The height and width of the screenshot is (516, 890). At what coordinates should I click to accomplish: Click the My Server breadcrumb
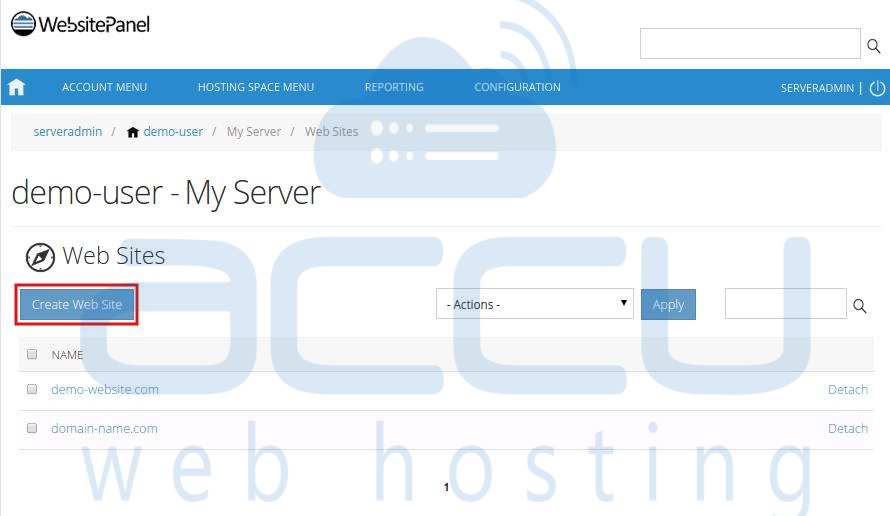click(x=254, y=132)
